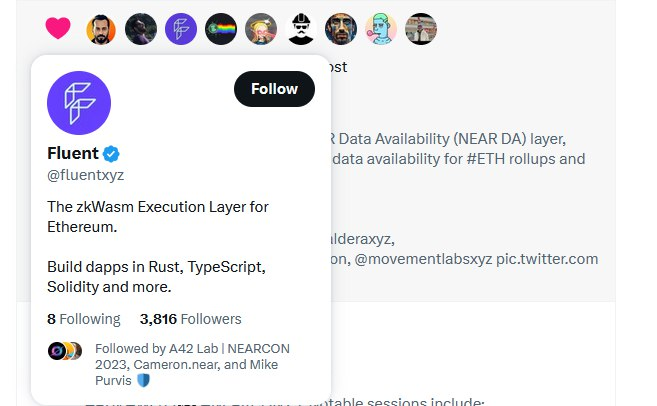This screenshot has height=406, width=657.
Task: Click the blue verified badge next to Fluent
Action: [x=112, y=153]
